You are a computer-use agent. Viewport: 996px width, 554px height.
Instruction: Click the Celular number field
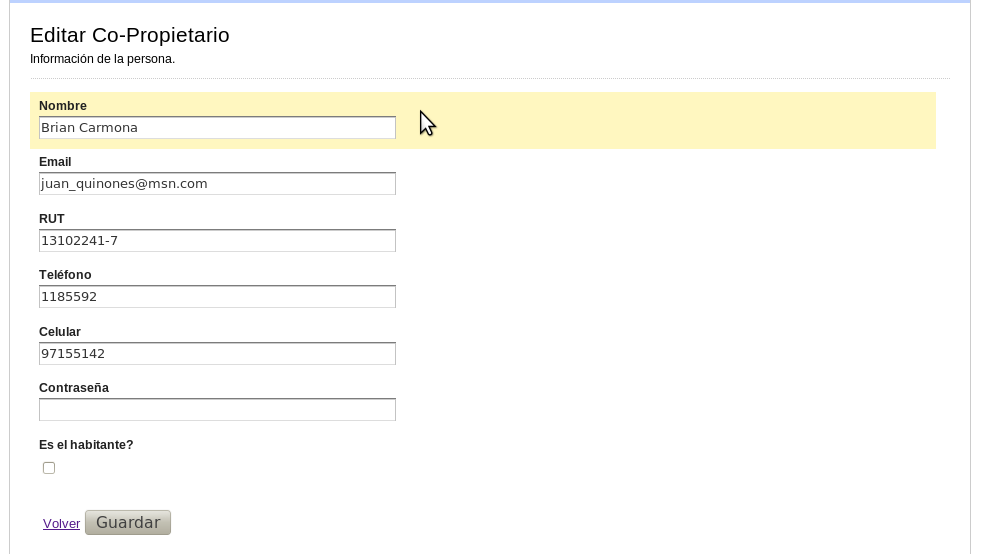point(217,353)
